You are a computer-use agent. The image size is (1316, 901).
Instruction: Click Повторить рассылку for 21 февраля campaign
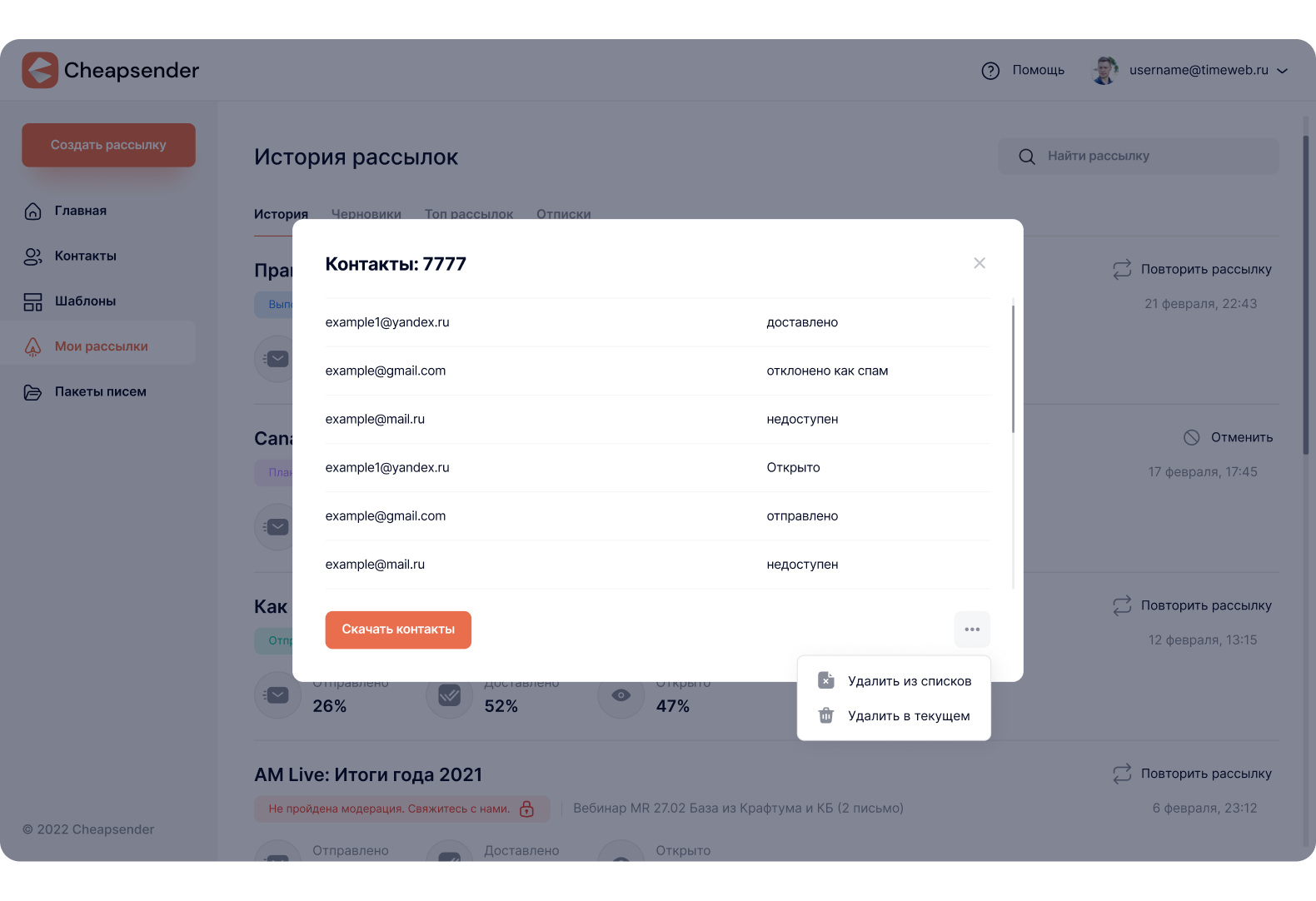[x=1192, y=269]
